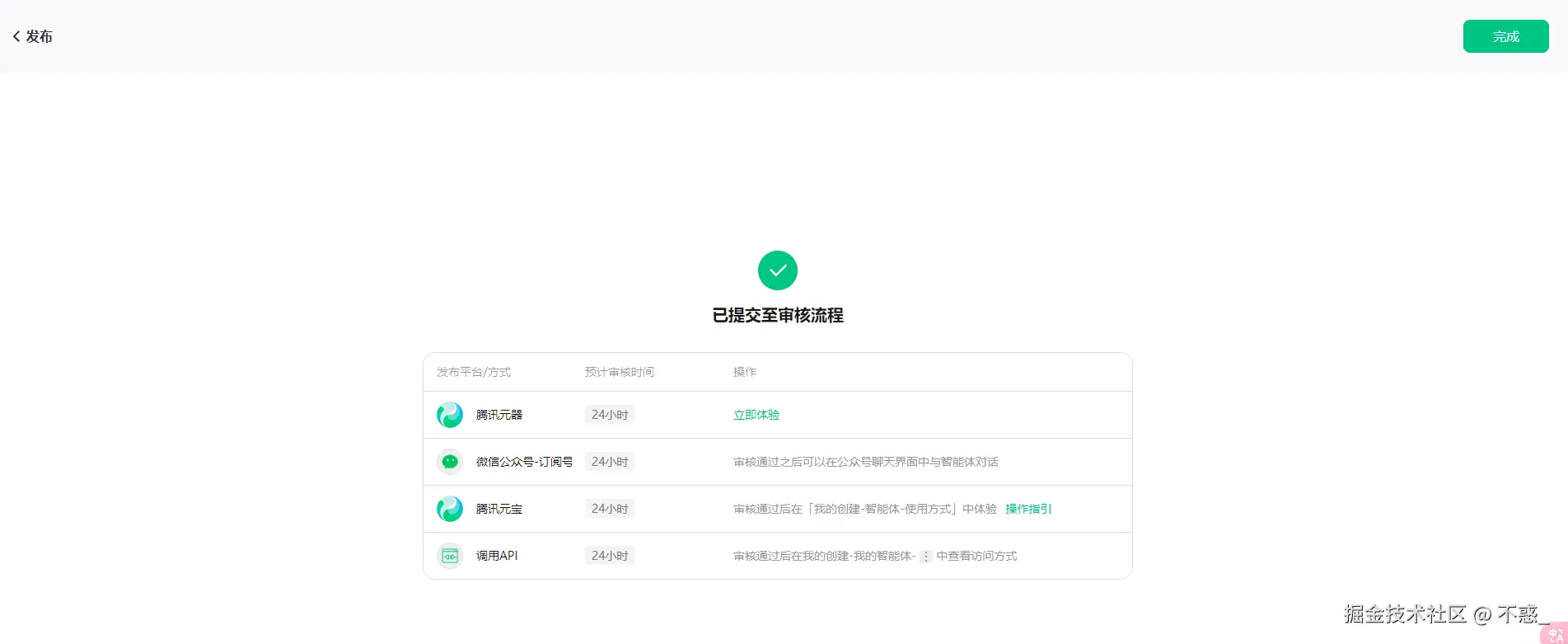This screenshot has width=1568, height=644.
Task: Click the green 完成 button
Action: pos(1505,36)
